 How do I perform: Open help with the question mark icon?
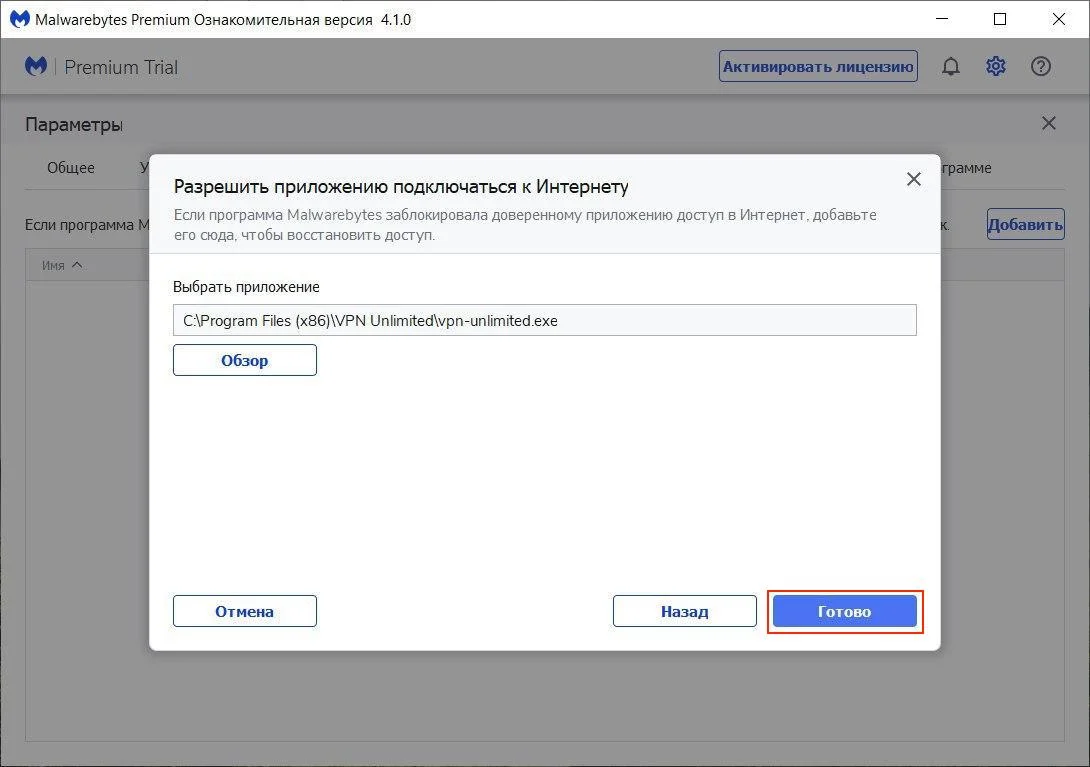[1041, 67]
